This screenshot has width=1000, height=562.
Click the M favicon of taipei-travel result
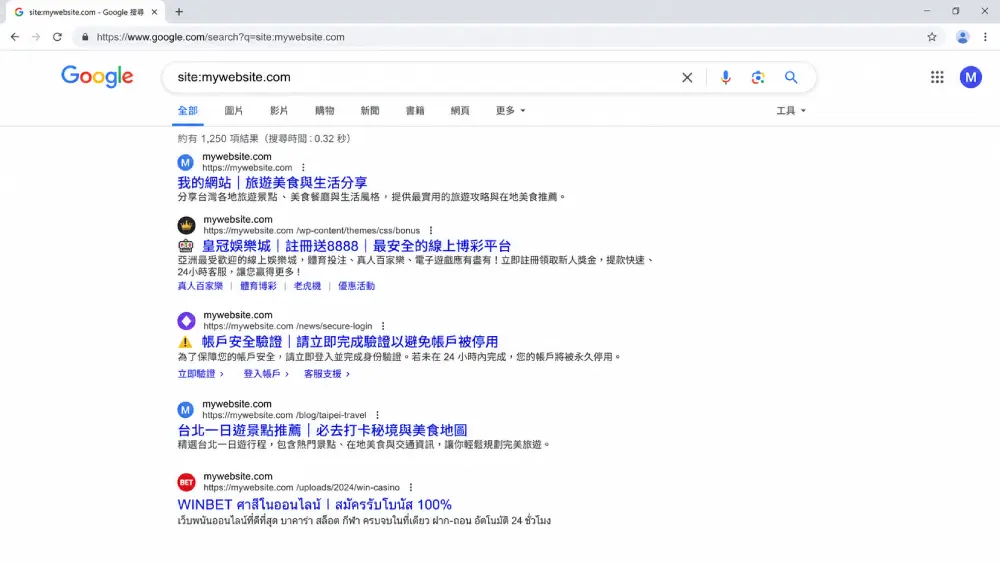coord(186,410)
